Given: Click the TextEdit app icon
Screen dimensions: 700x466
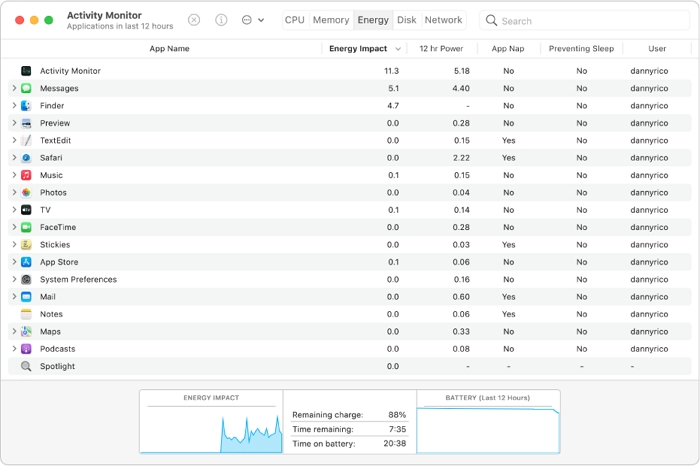Looking at the screenshot, I should [26, 140].
